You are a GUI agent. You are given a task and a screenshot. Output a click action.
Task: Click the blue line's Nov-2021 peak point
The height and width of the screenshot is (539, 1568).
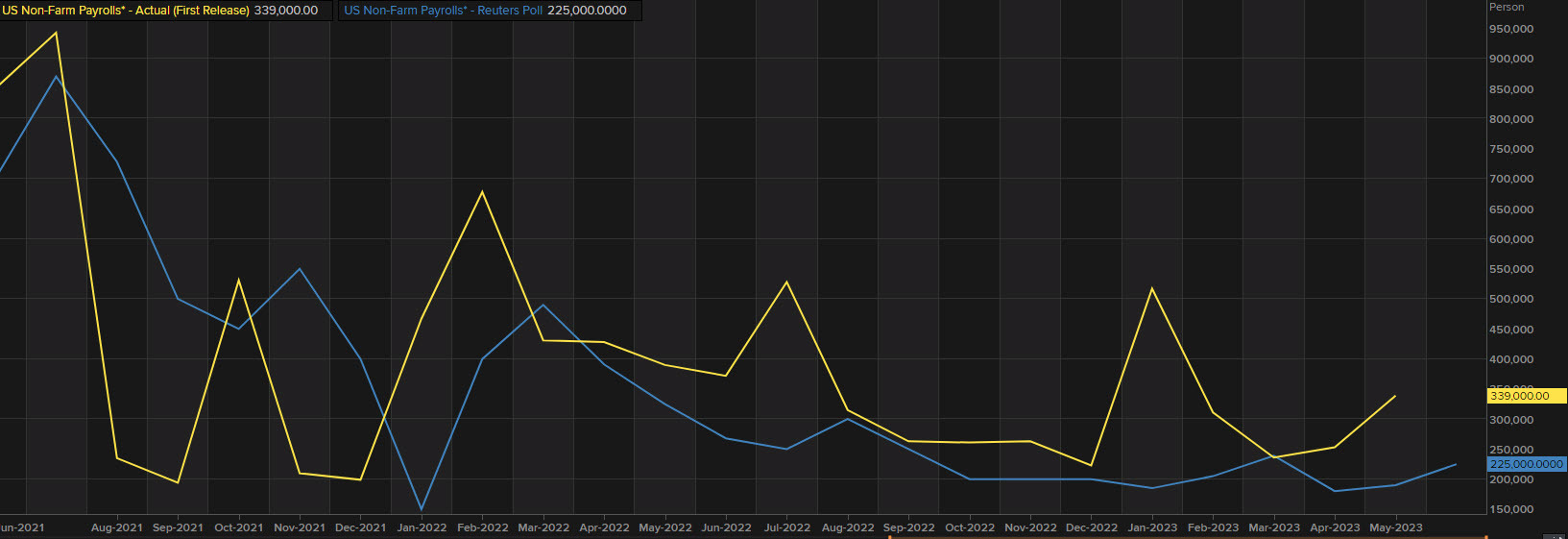pos(300,268)
